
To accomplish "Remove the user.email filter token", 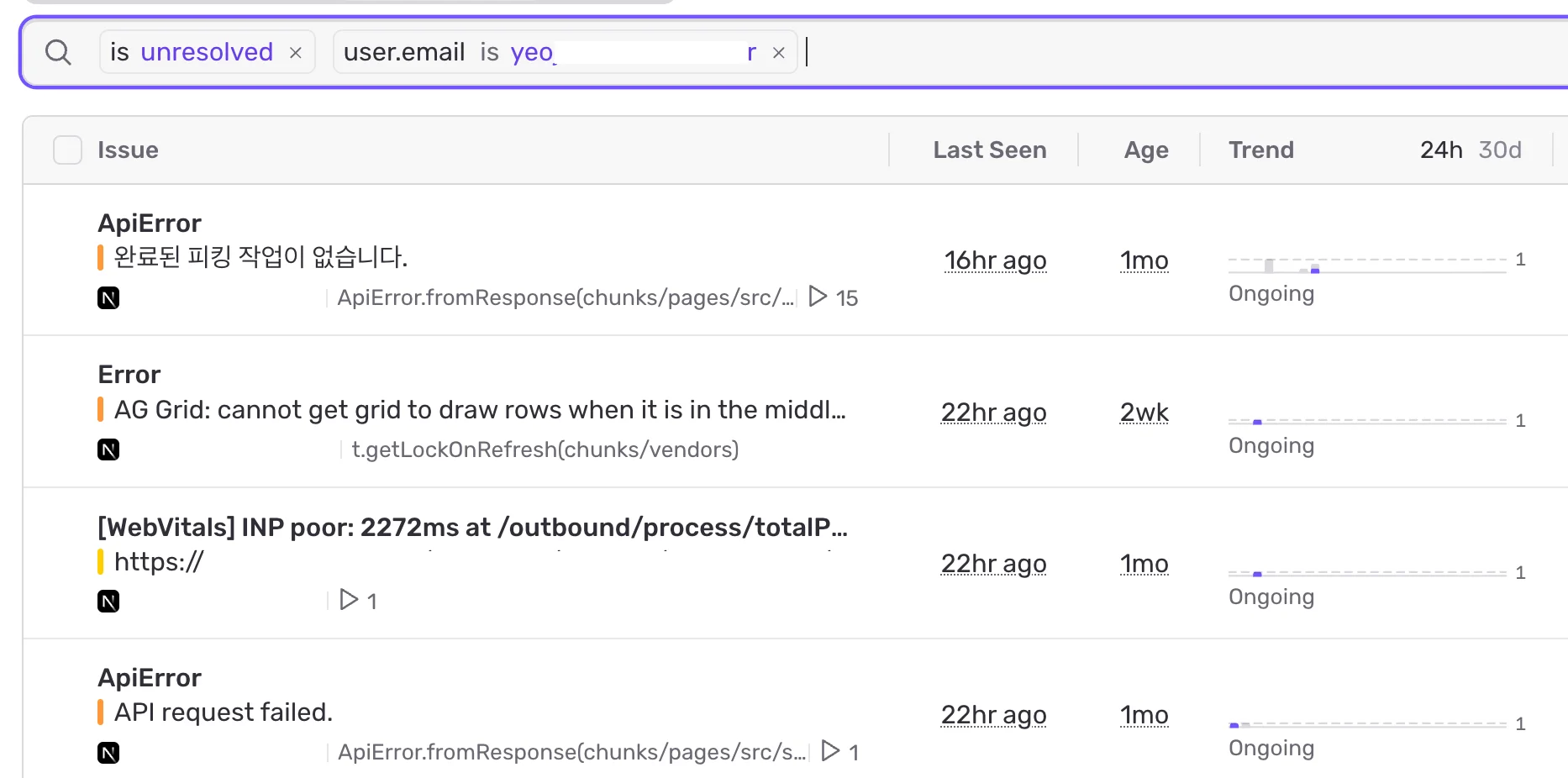I will click(x=779, y=53).
